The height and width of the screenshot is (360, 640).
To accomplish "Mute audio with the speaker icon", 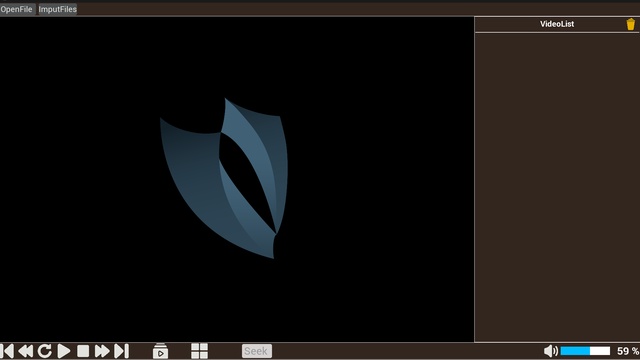I will pyautogui.click(x=551, y=351).
